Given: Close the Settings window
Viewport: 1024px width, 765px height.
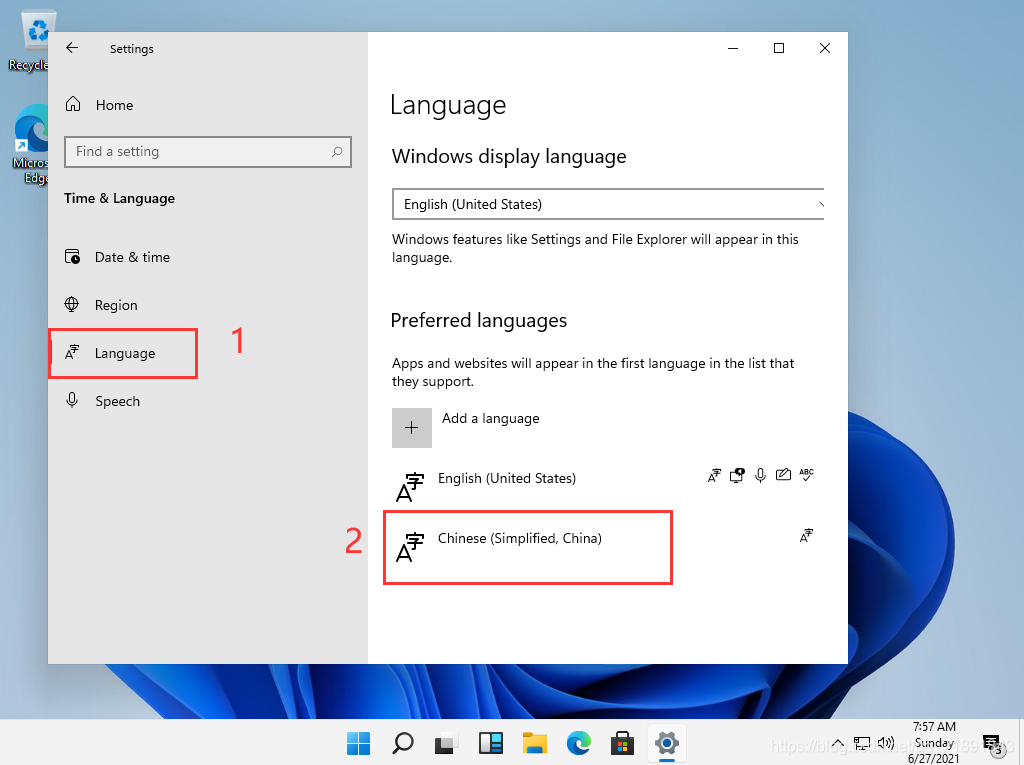Looking at the screenshot, I should [x=825, y=48].
